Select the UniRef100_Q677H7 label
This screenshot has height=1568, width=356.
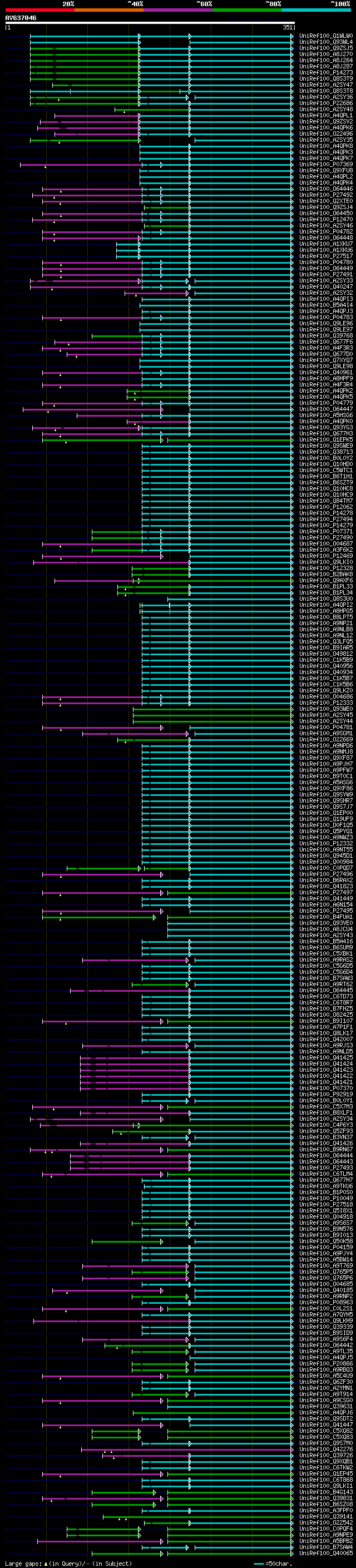pos(326,1180)
